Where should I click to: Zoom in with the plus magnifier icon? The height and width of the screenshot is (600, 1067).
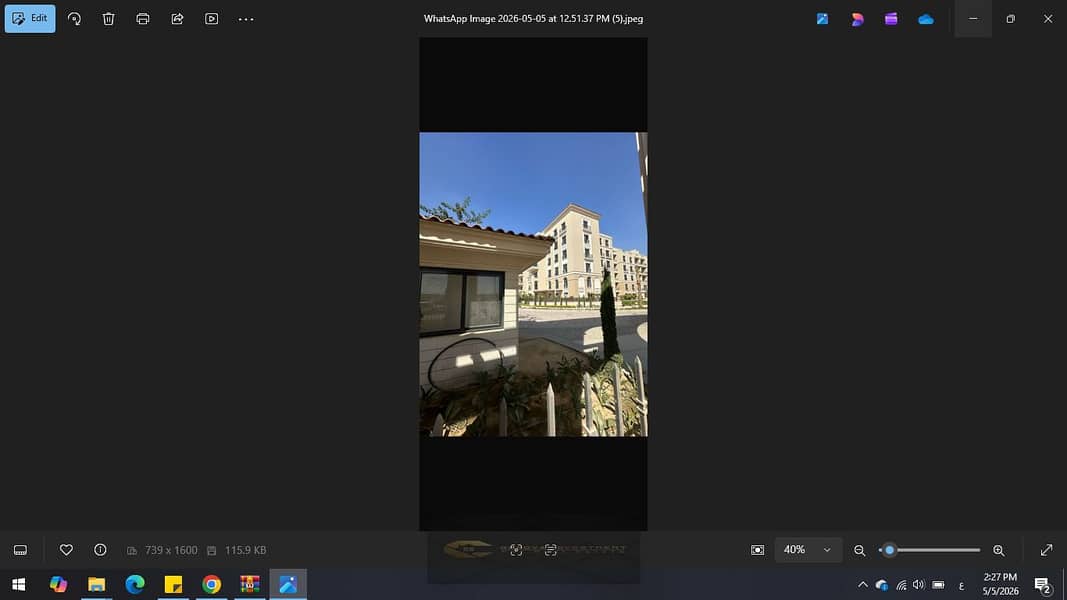(x=999, y=550)
